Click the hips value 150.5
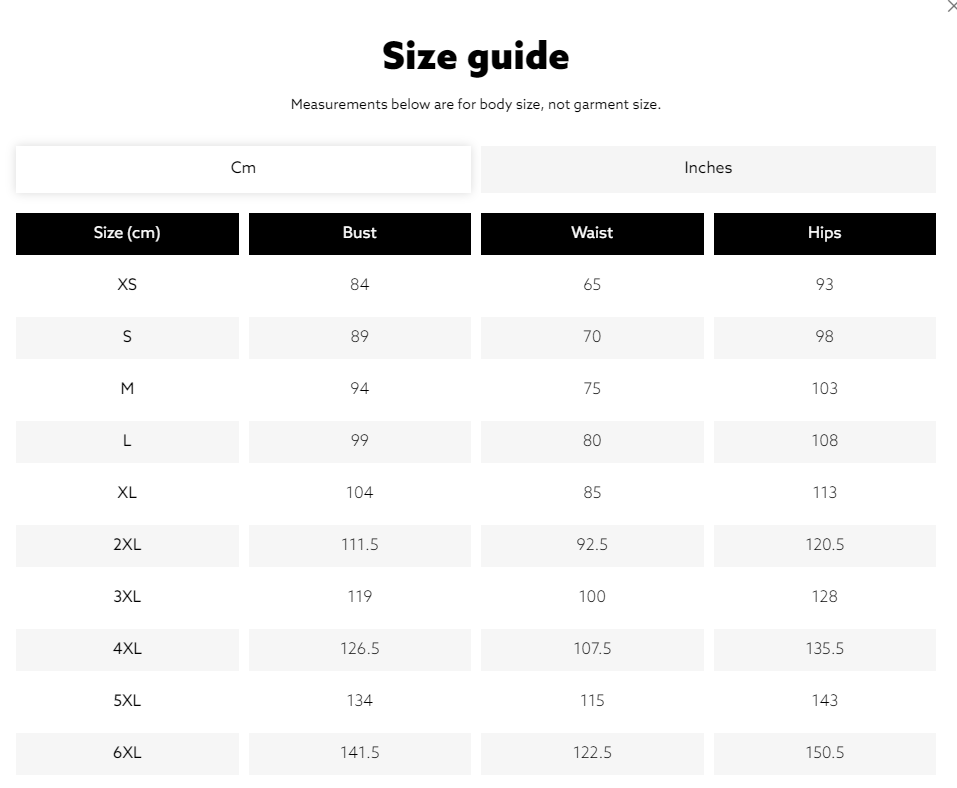This screenshot has height=788, width=957. coord(824,753)
